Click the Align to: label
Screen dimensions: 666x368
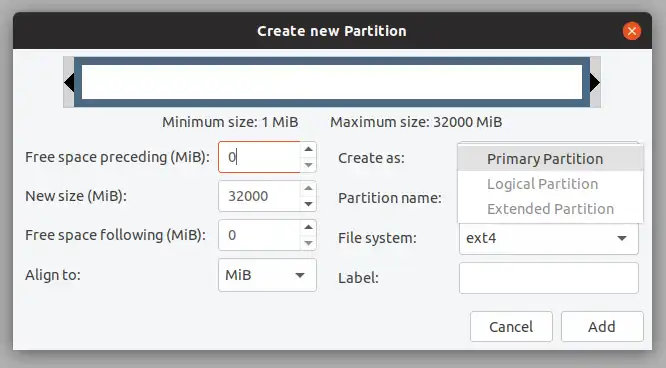tap(53, 275)
